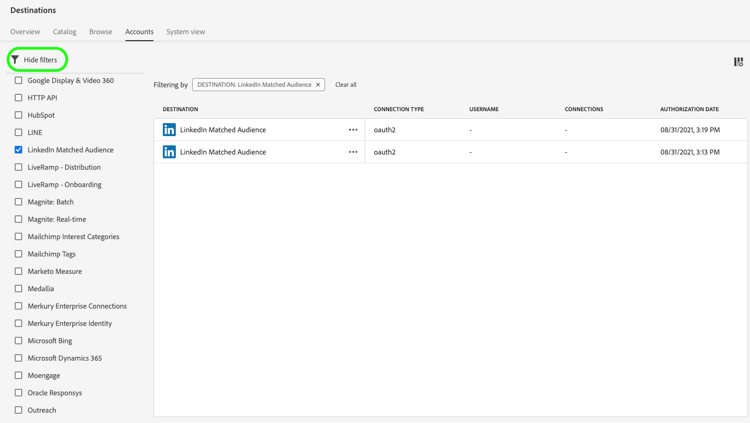Check Merkury Enterprise Identity filter
The height and width of the screenshot is (423, 750).
[18, 323]
